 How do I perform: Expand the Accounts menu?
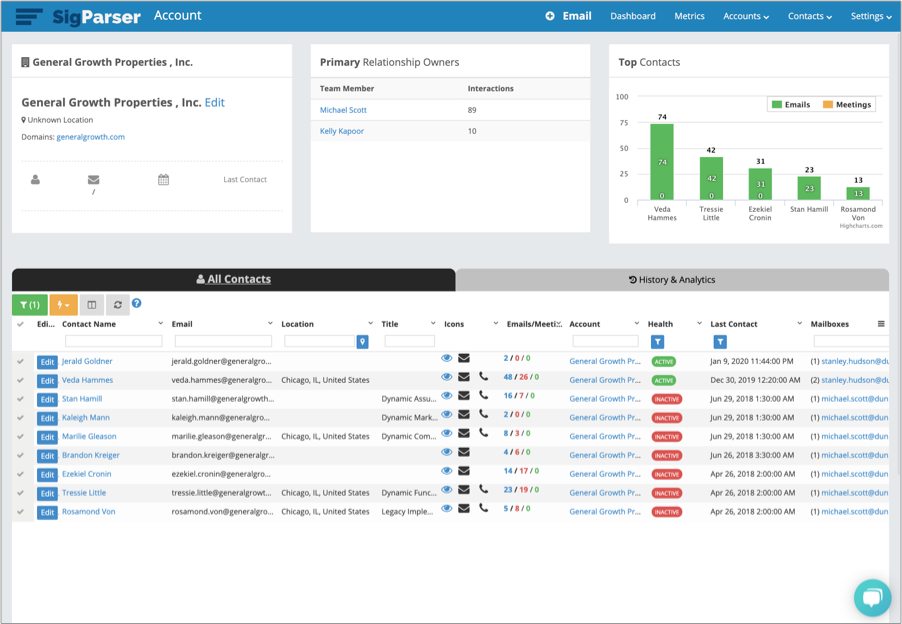746,16
